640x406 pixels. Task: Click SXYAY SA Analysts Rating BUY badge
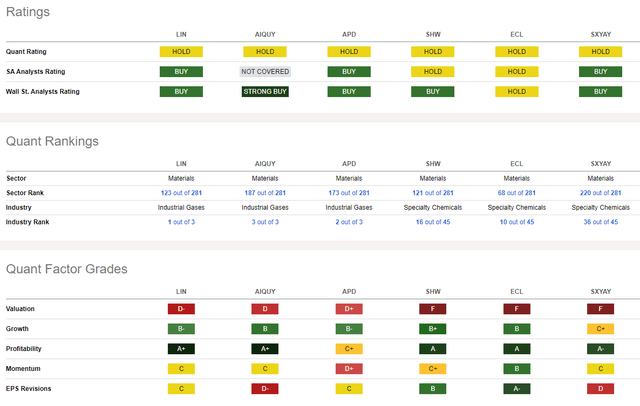[x=600, y=72]
